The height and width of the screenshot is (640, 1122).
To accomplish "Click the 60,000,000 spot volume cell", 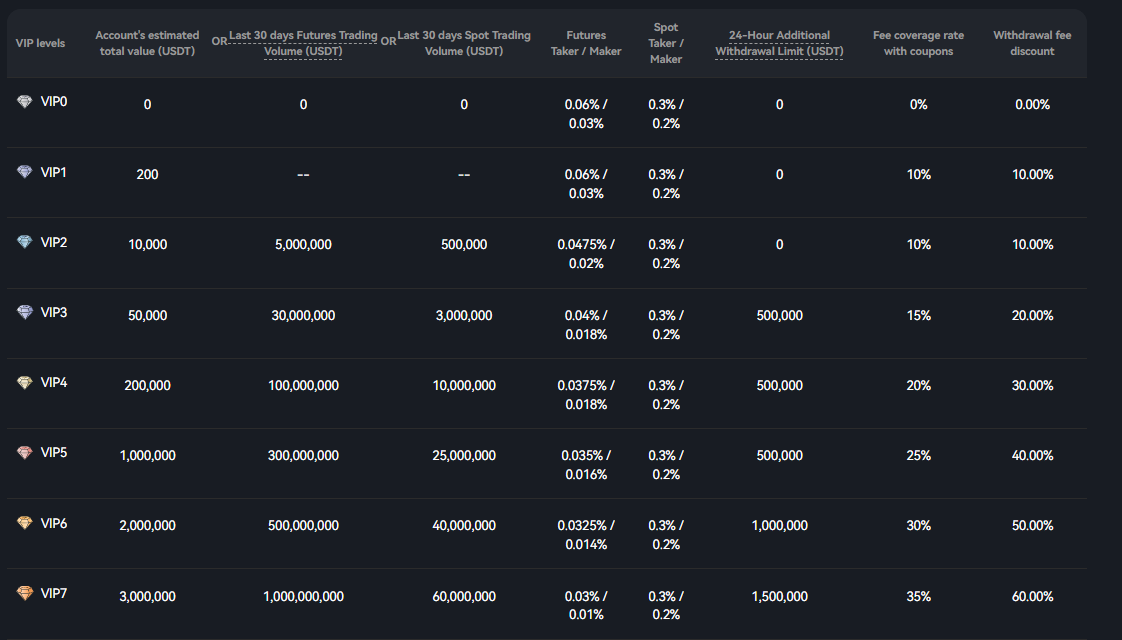I will click(x=464, y=596).
